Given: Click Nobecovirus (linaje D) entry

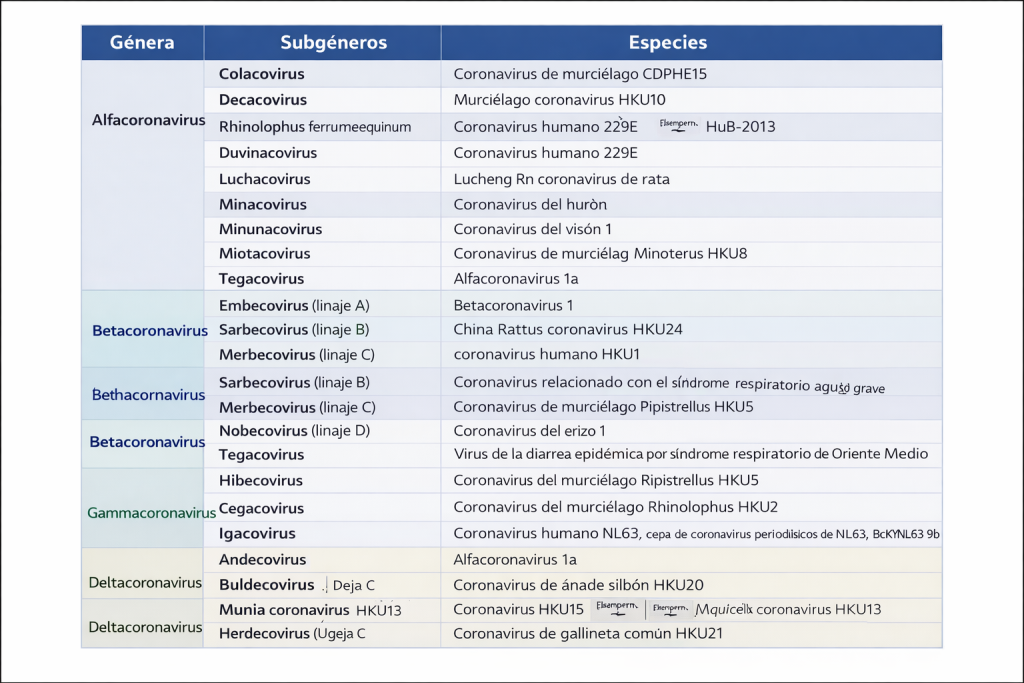Looking at the screenshot, I should 294,431.
